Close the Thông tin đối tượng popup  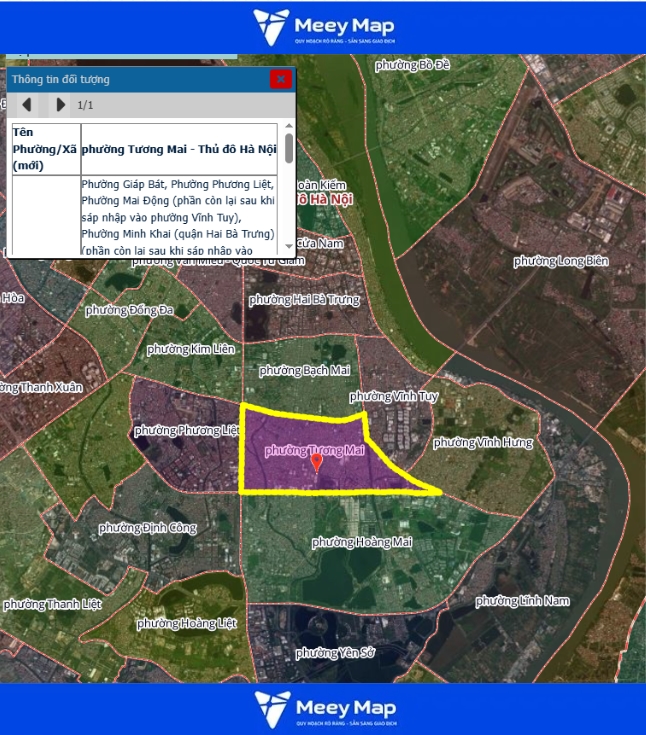(x=281, y=79)
